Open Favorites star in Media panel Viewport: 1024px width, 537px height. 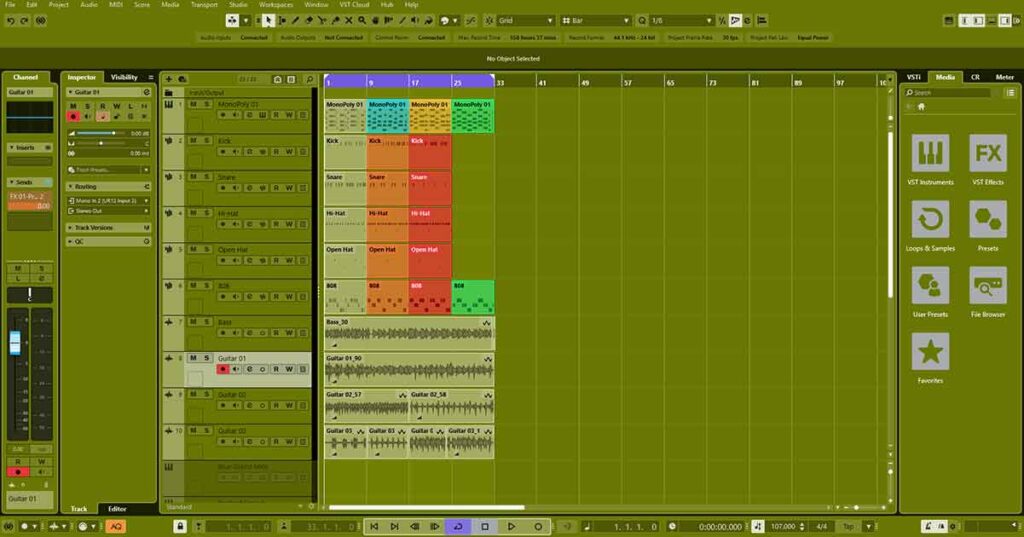tap(930, 351)
